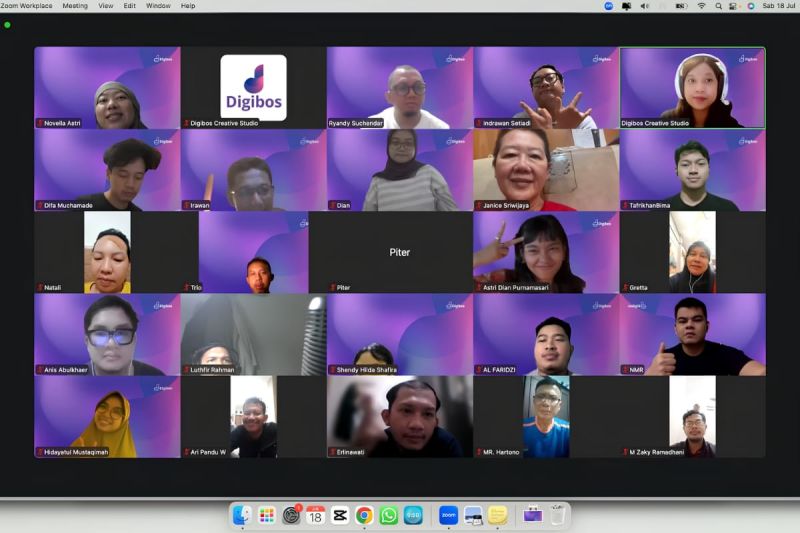
Task: Open Google Chrome from the dock
Action: [364, 515]
